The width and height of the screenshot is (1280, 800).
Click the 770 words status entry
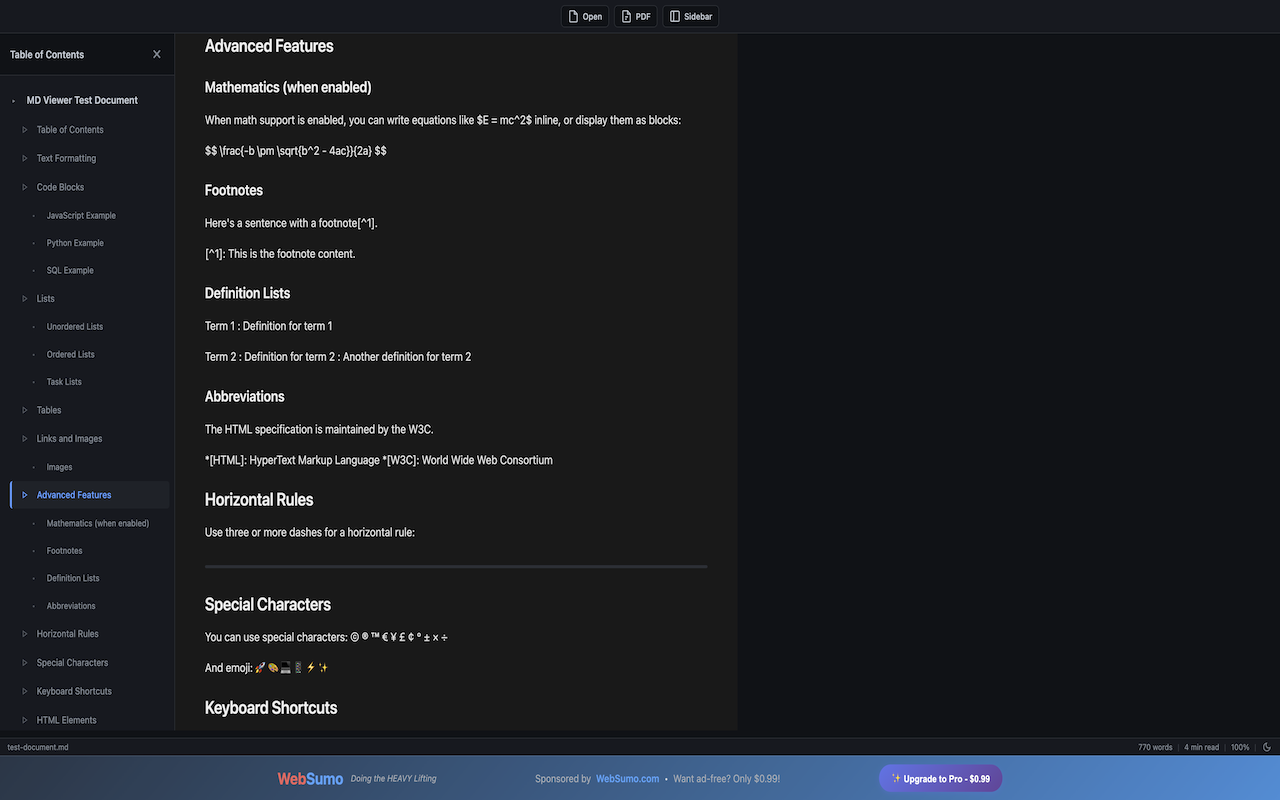[1155, 747]
